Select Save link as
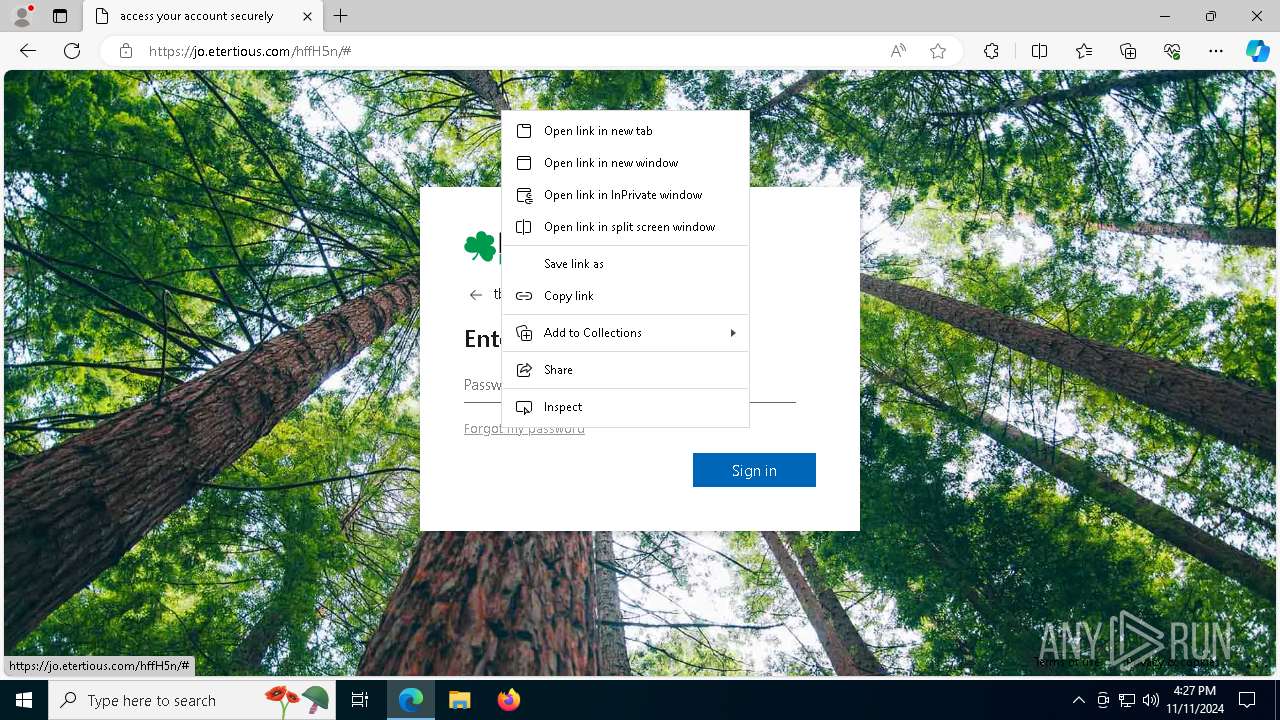This screenshot has width=1280, height=720. tap(625, 264)
